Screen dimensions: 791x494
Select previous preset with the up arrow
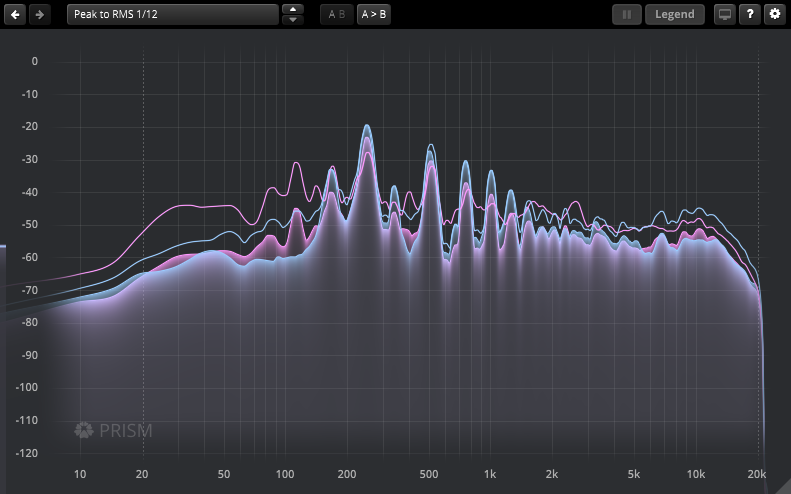pos(292,9)
